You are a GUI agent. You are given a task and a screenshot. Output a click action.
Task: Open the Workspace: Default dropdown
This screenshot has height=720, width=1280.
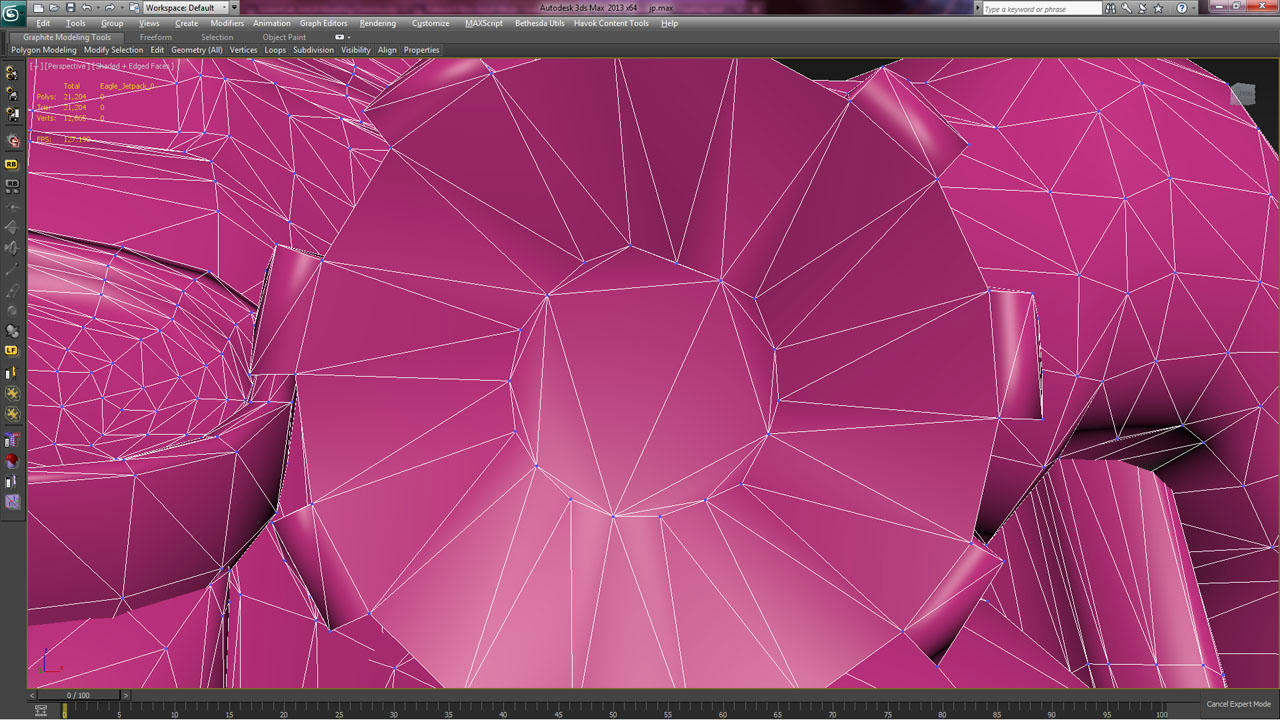[191, 8]
